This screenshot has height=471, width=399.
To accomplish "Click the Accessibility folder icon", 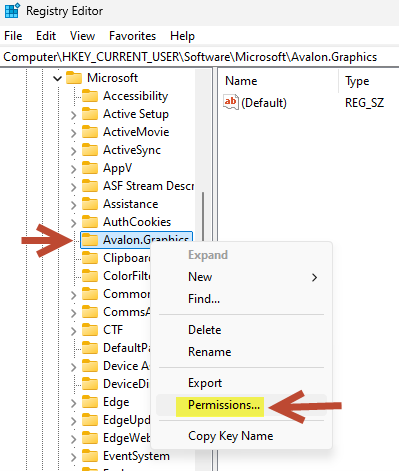I will pos(90,96).
